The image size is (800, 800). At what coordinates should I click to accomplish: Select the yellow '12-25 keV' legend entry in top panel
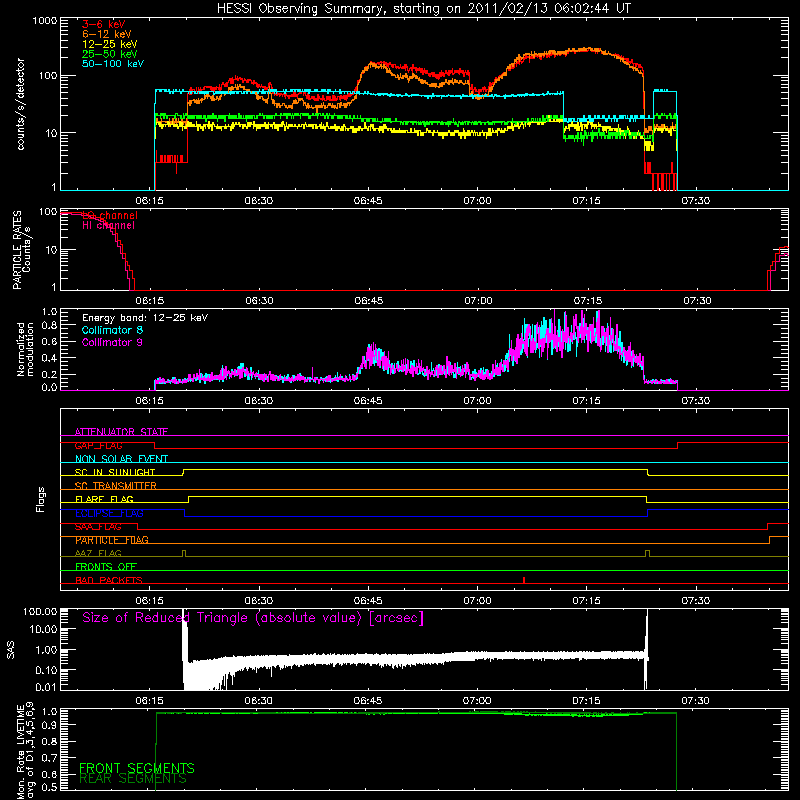point(109,44)
